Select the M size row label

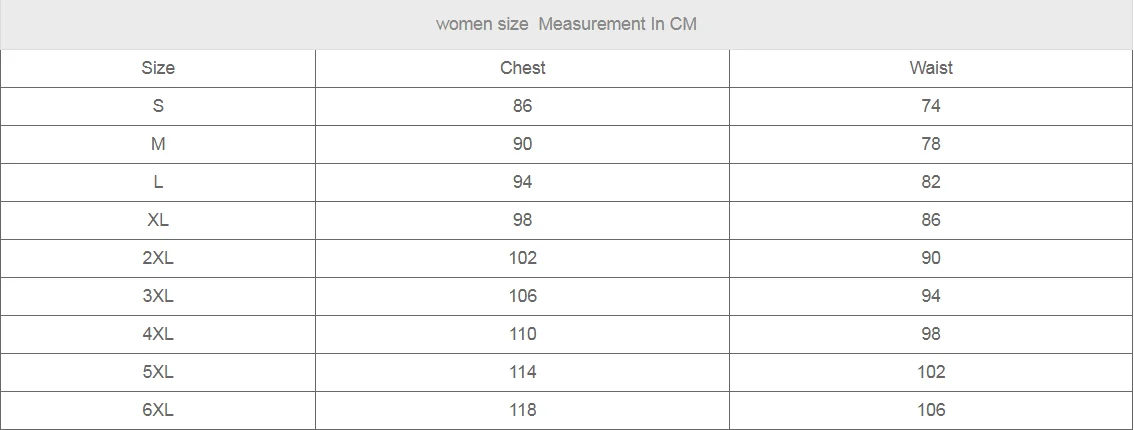click(158, 144)
